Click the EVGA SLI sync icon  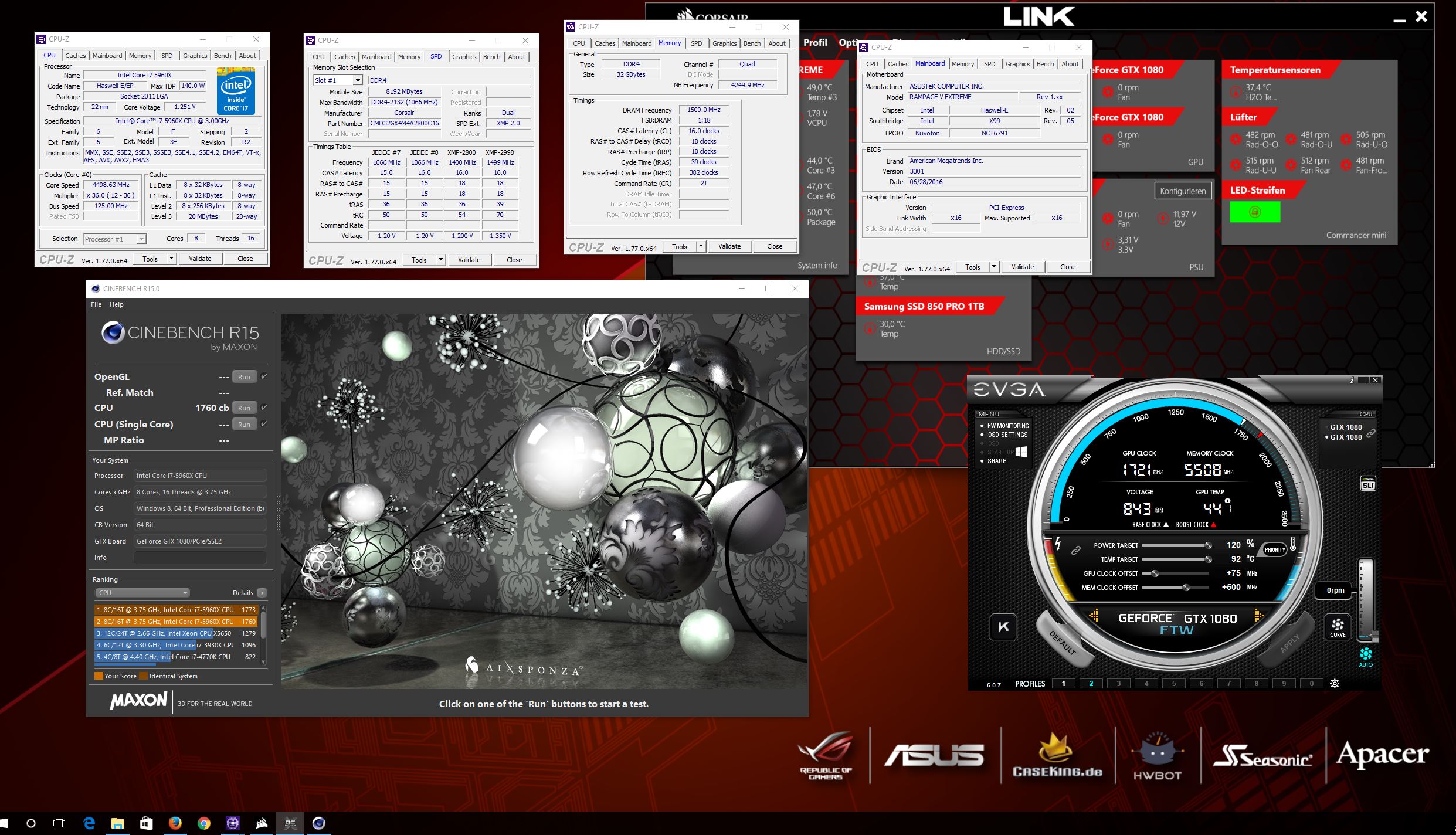tap(1367, 484)
